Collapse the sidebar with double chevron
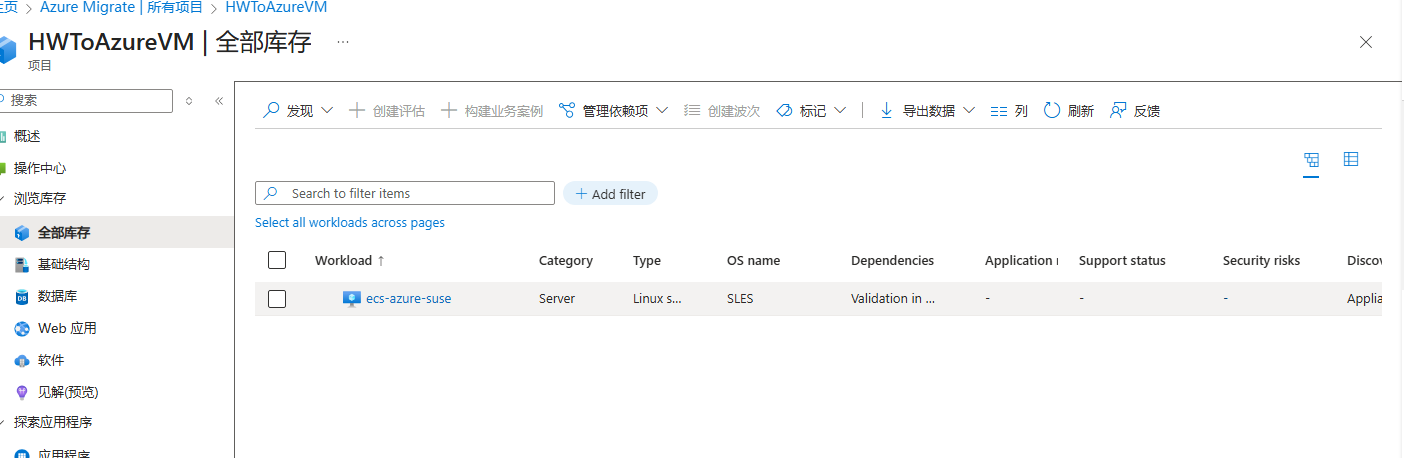The width and height of the screenshot is (1404, 458). 219,101
